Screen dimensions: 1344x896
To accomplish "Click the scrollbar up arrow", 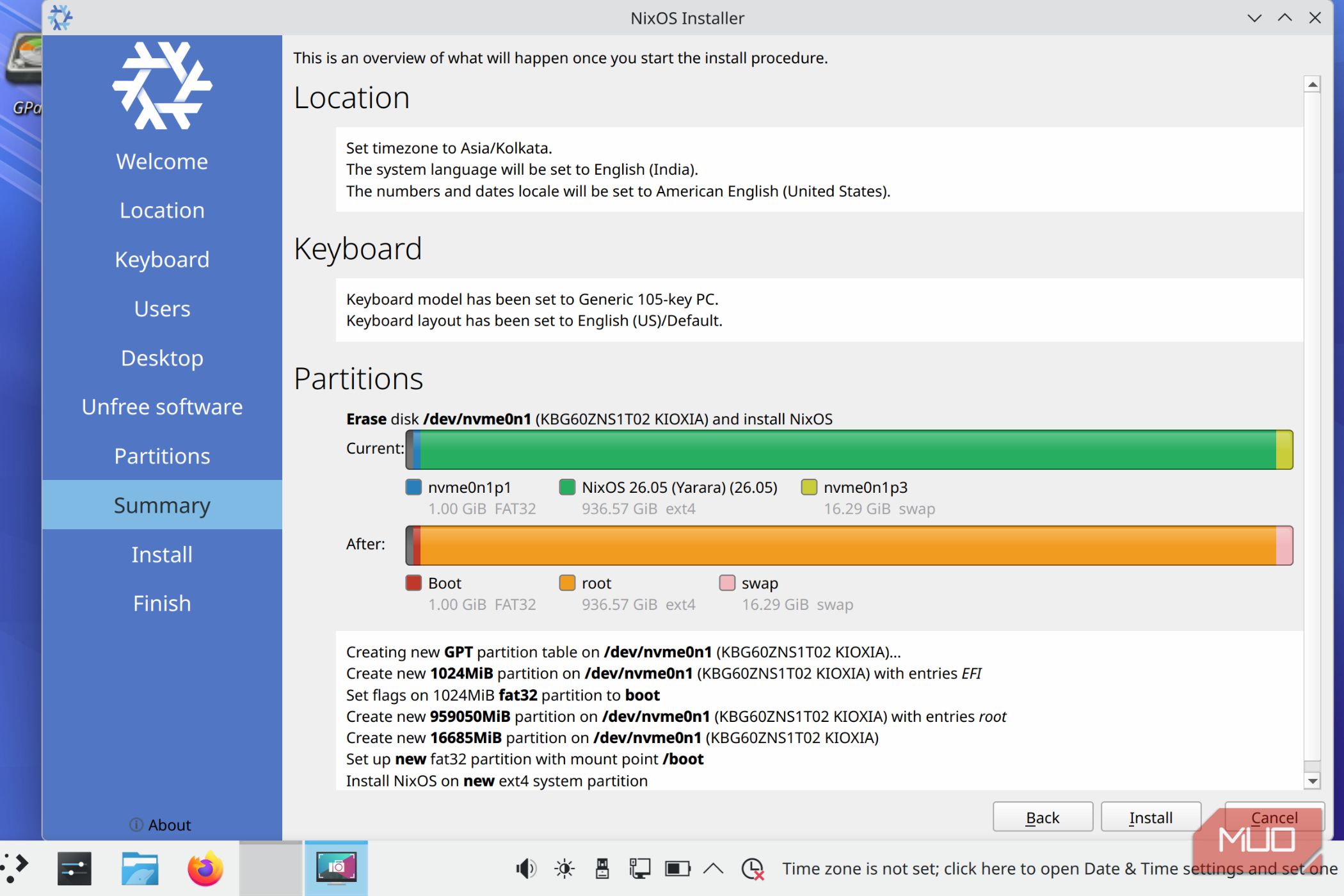I will point(1312,84).
